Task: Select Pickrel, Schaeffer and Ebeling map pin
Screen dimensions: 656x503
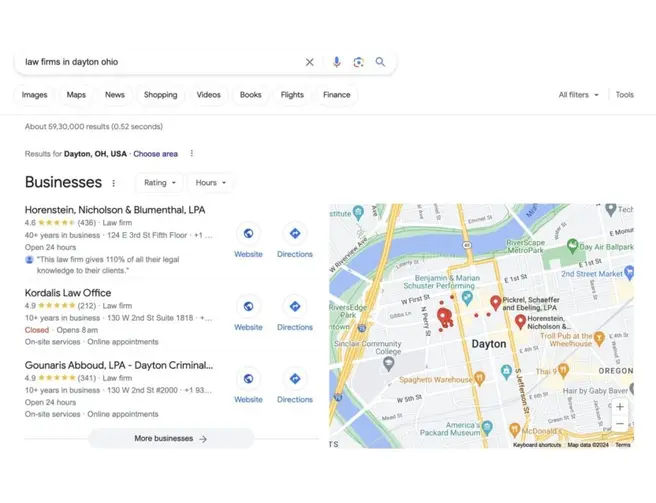Action: [496, 303]
